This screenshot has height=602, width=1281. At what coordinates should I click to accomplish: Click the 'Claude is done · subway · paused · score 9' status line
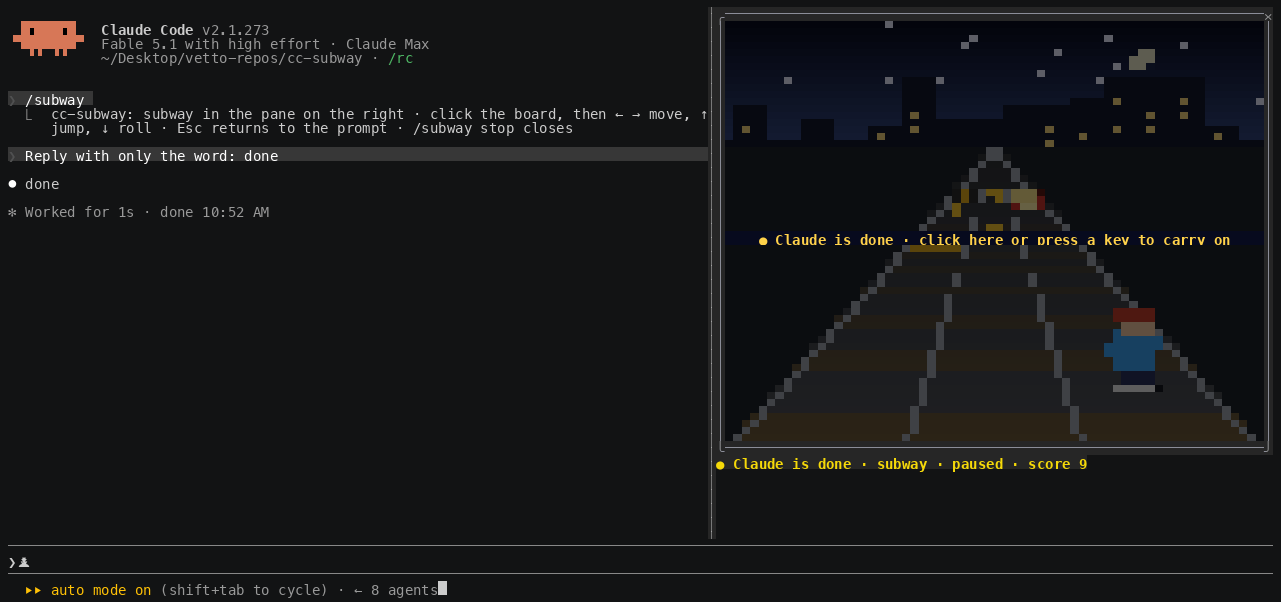tap(901, 464)
